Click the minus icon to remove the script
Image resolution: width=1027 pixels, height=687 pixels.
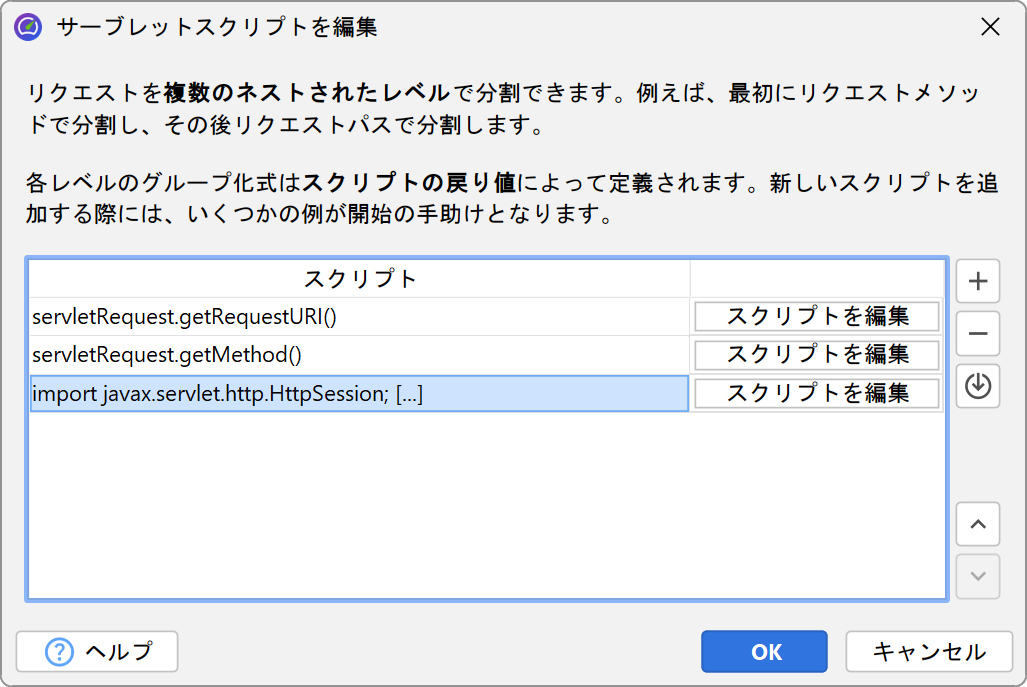[978, 334]
